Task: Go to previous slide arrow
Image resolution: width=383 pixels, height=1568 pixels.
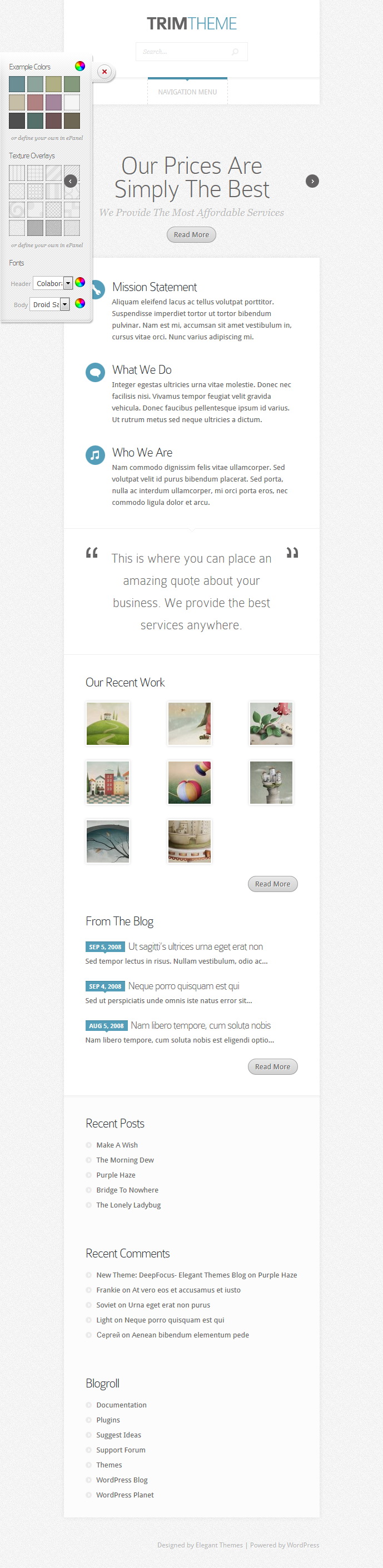Action: pos(71,182)
